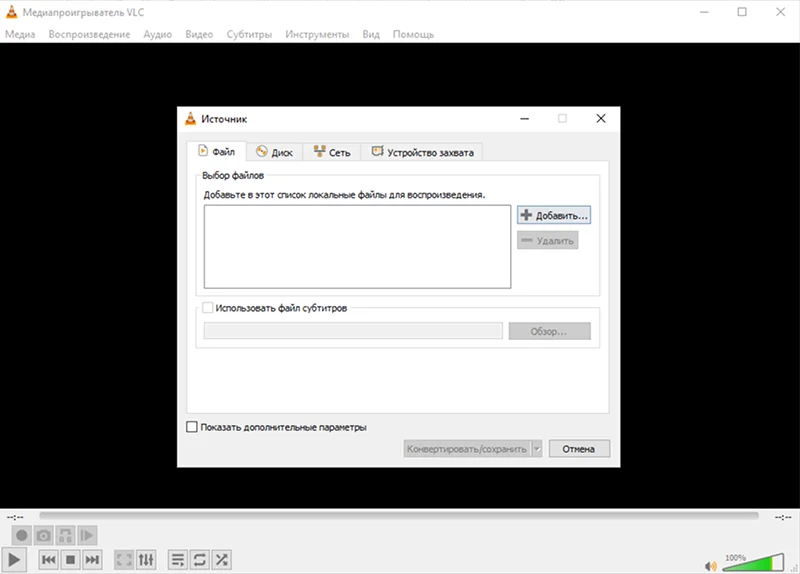This screenshot has height=574, width=800.
Task: Toggle the loop repeat icon
Action: click(x=199, y=560)
